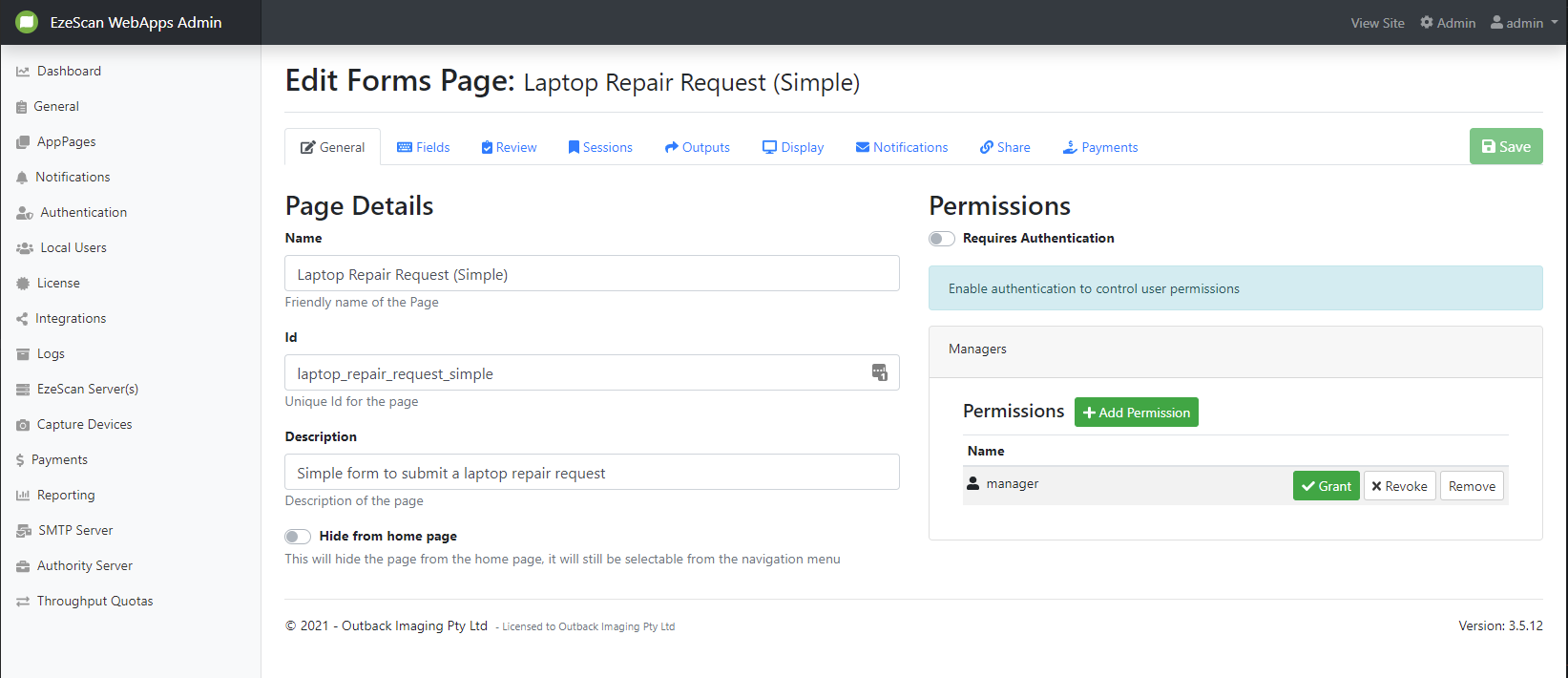Open Dashboard from the sidebar
Viewport: 1568px width, 678px height.
click(69, 71)
